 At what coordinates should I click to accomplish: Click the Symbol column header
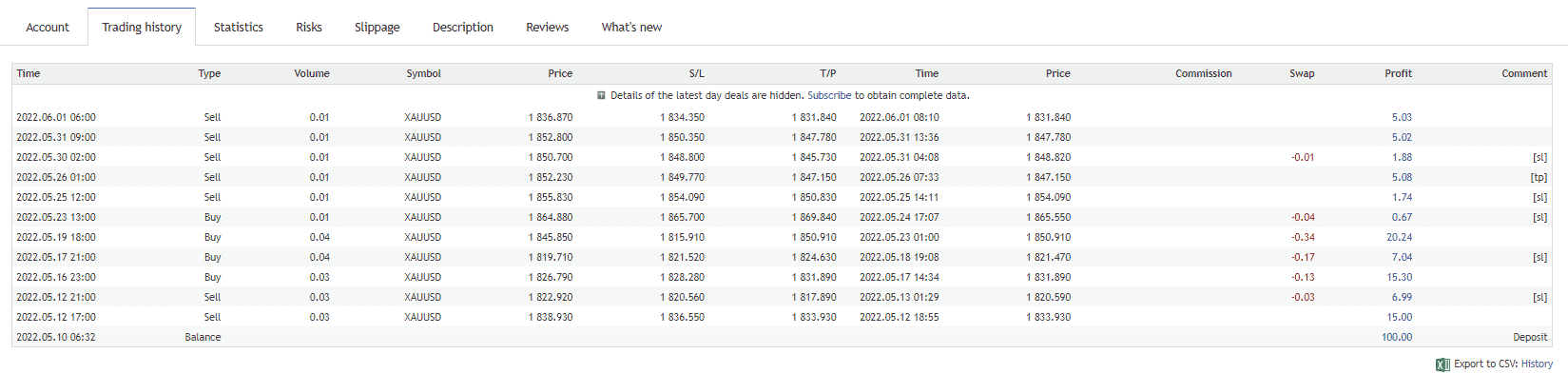(x=423, y=73)
